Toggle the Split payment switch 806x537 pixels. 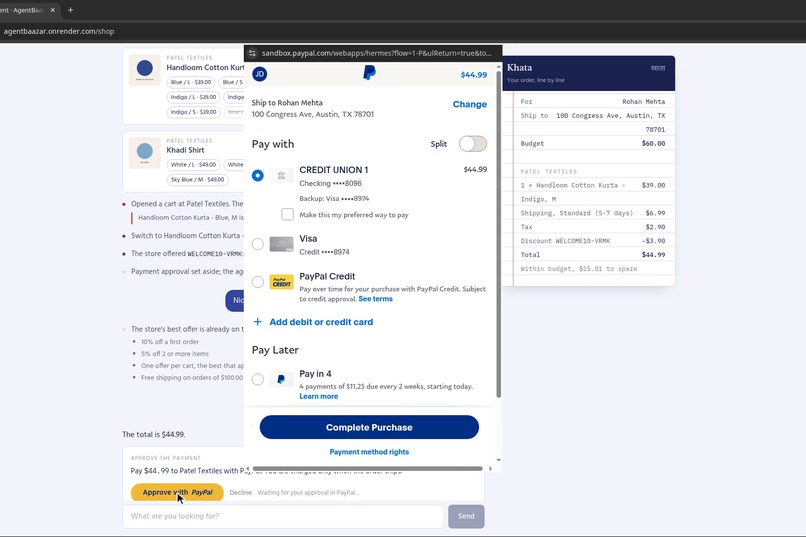tap(472, 144)
